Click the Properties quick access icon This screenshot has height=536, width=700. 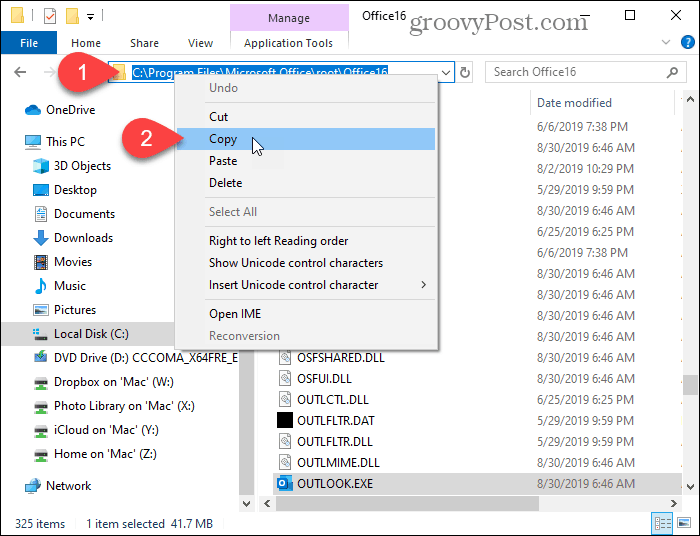pos(50,17)
